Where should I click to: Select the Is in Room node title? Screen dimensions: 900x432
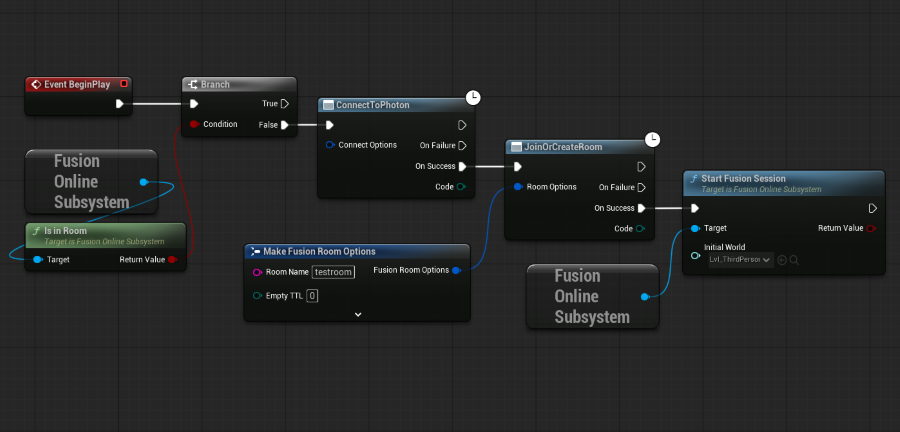pyautogui.click(x=65, y=231)
